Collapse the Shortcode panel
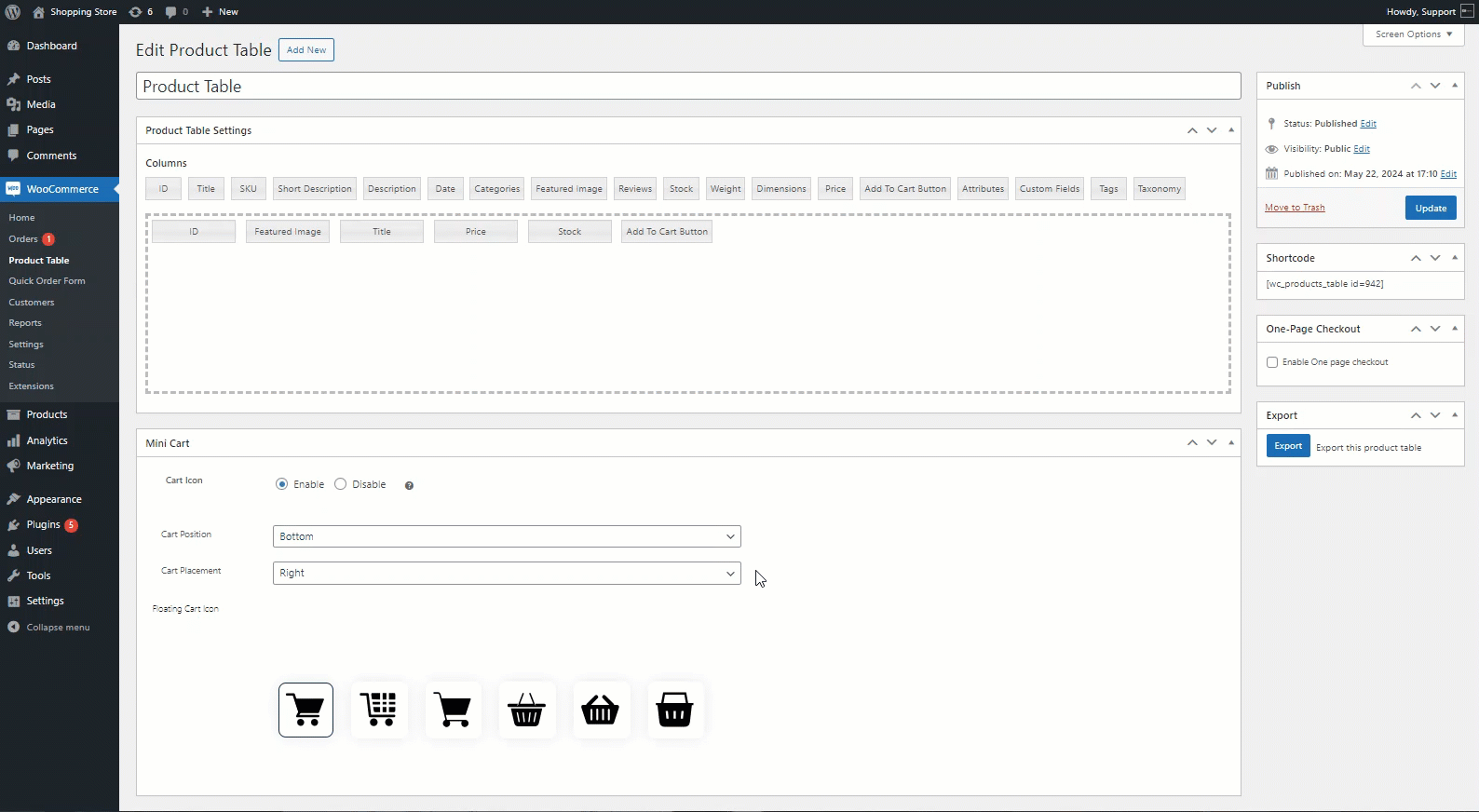 click(1455, 258)
